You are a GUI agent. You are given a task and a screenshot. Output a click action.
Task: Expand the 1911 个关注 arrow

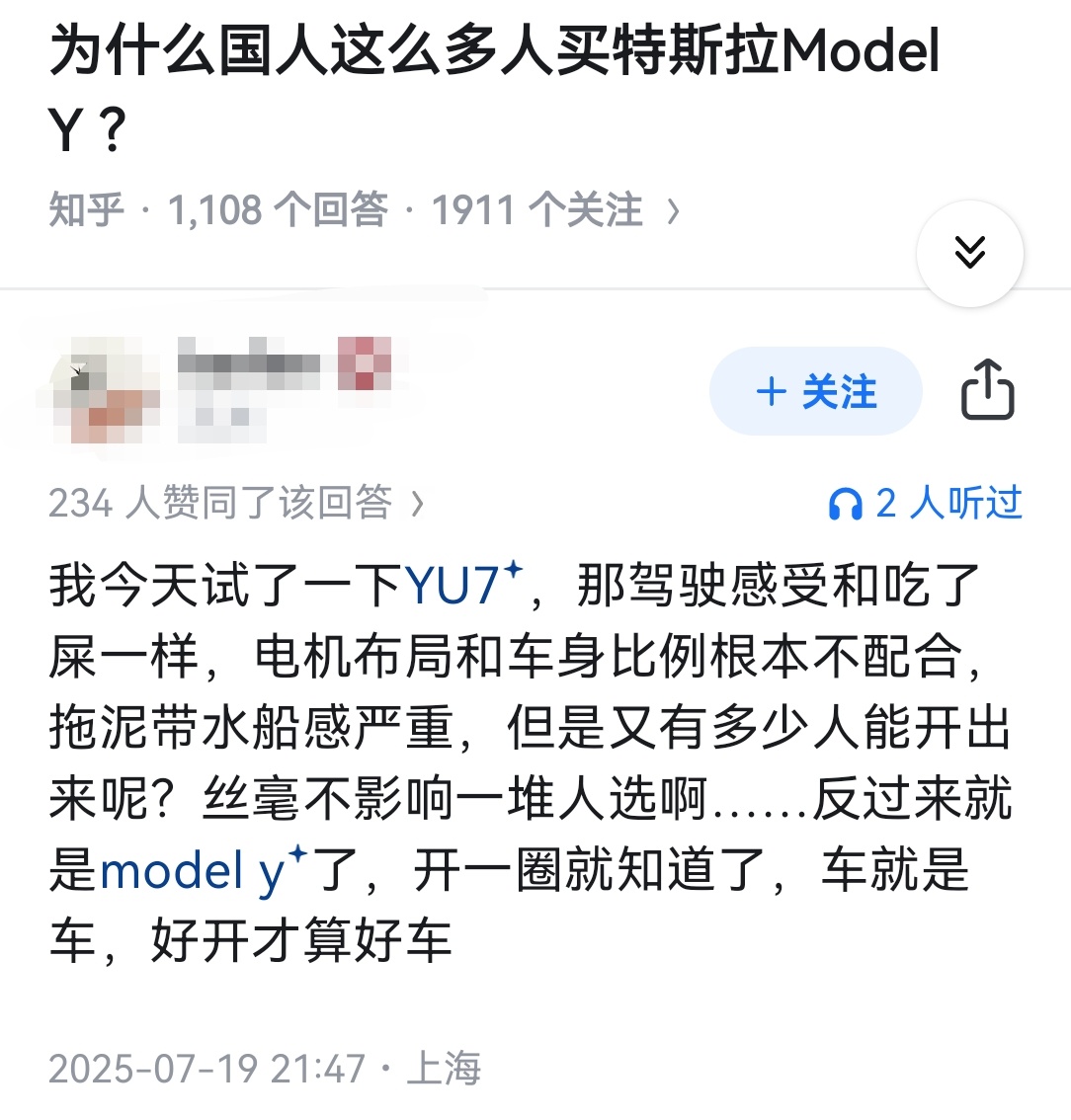tap(673, 211)
